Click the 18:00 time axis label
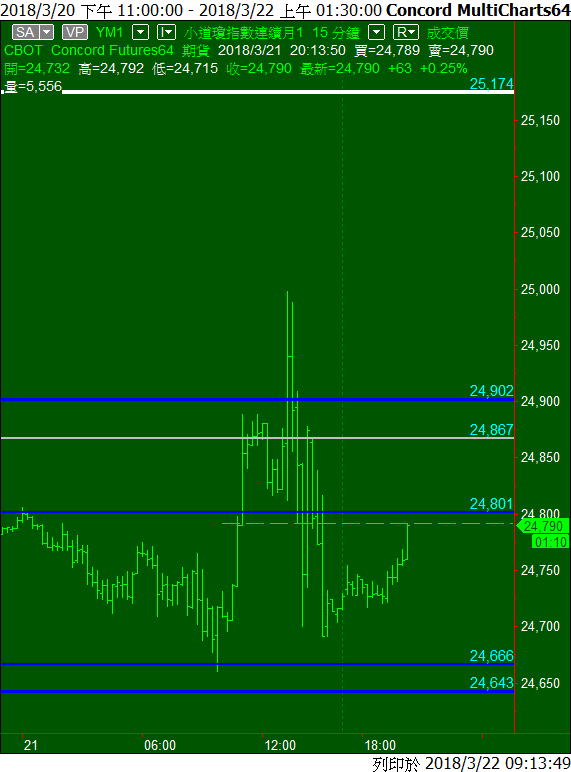The height and width of the screenshot is (772, 571). [x=380, y=745]
